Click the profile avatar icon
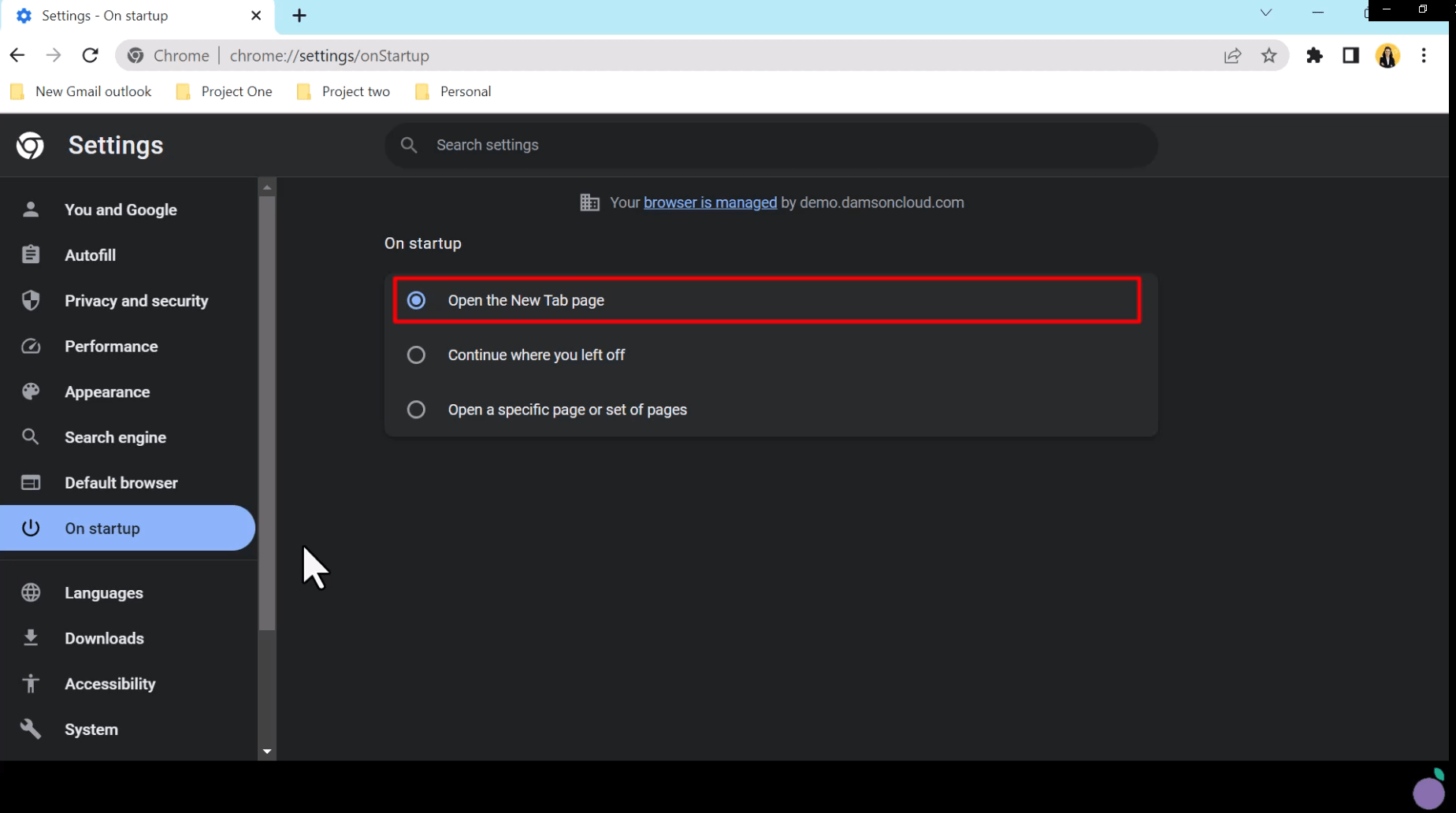The height and width of the screenshot is (813, 1456). coord(1387,55)
